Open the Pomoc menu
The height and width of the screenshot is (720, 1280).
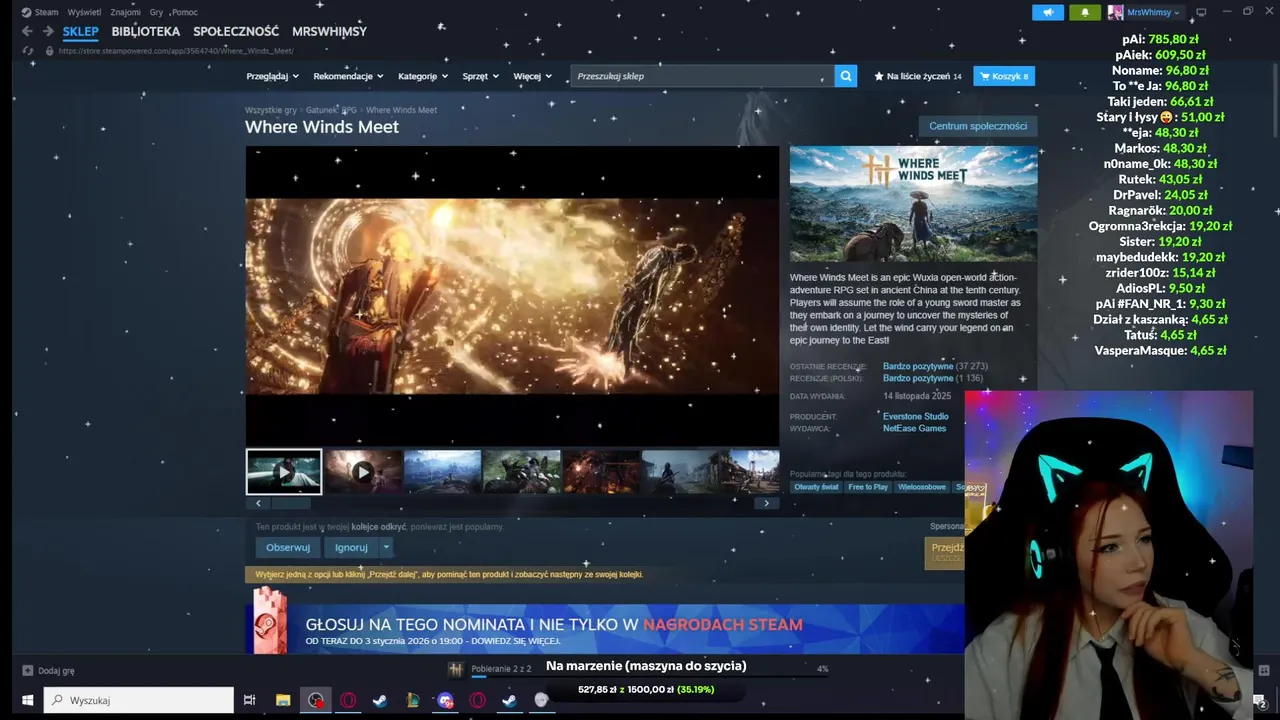pyautogui.click(x=184, y=12)
